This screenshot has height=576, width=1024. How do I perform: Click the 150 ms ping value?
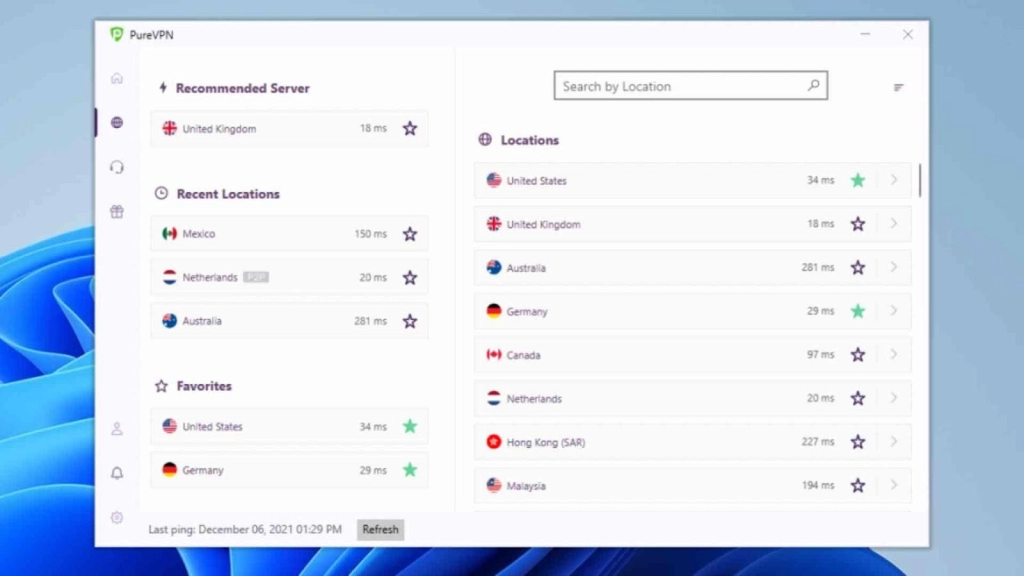pos(370,234)
